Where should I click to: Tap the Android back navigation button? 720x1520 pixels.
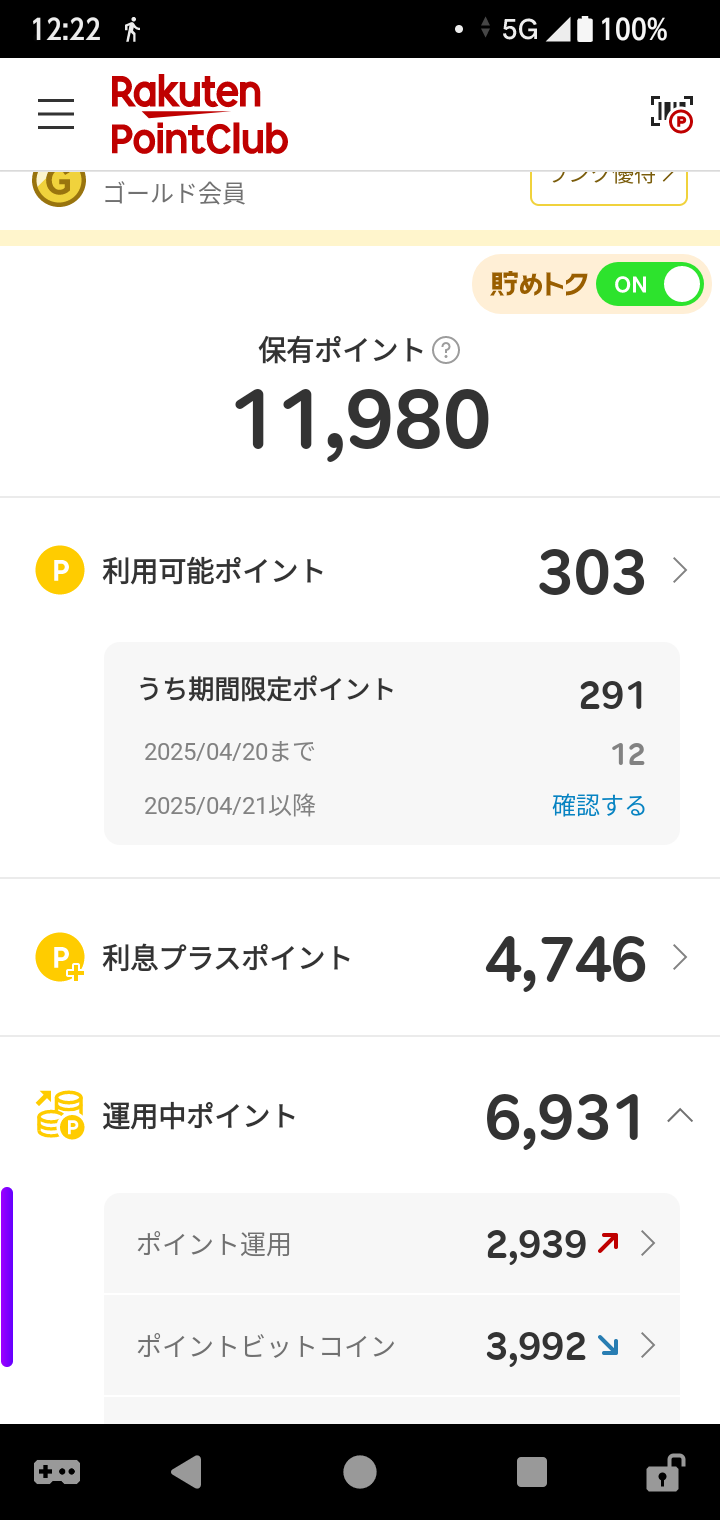tap(187, 1472)
